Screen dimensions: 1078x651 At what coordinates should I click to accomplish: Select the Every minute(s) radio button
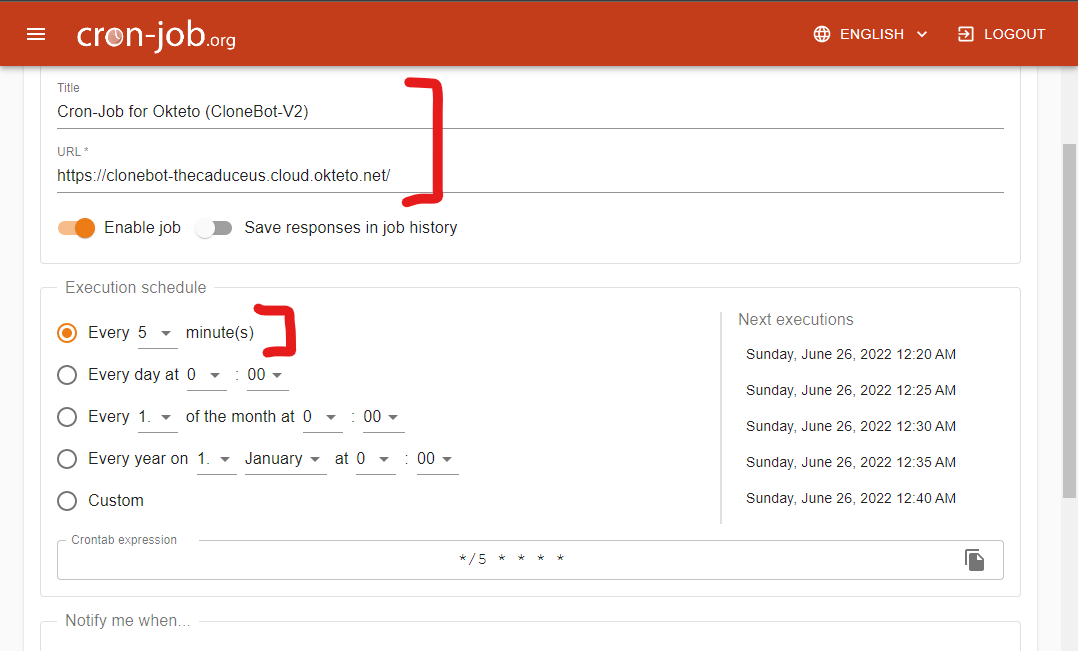67,333
